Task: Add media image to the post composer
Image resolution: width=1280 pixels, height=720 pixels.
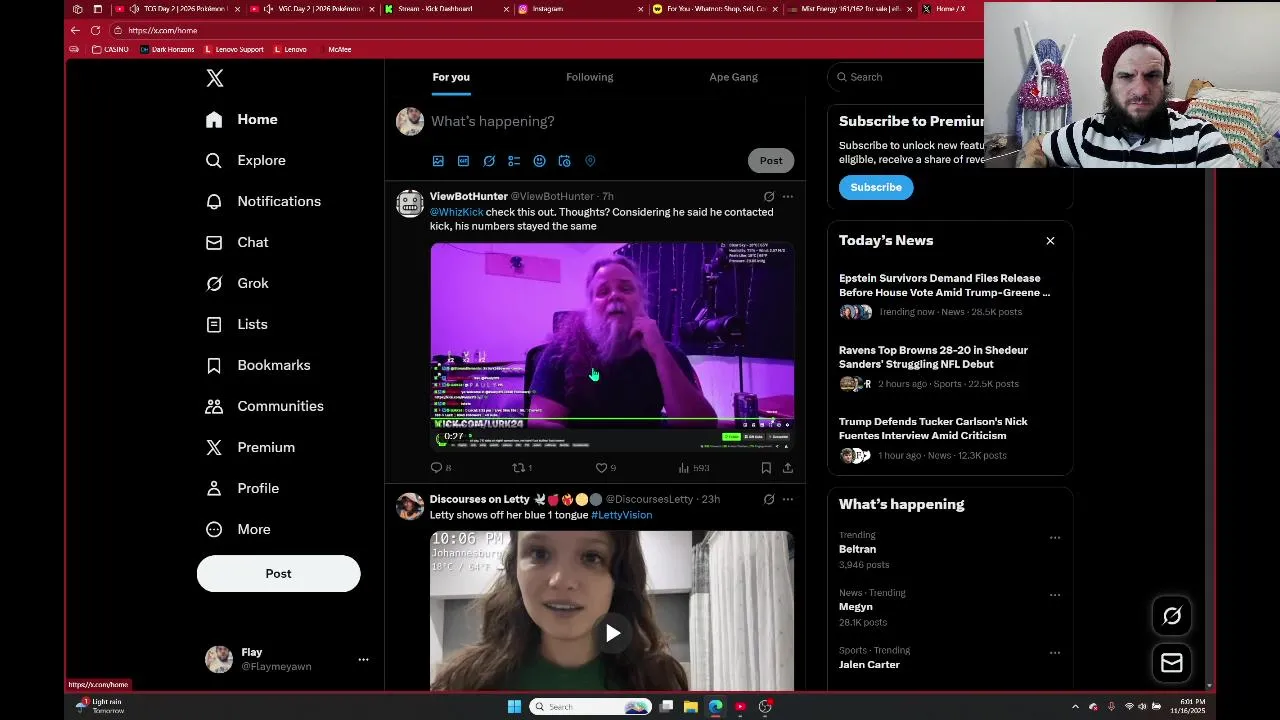Action: 438,161
